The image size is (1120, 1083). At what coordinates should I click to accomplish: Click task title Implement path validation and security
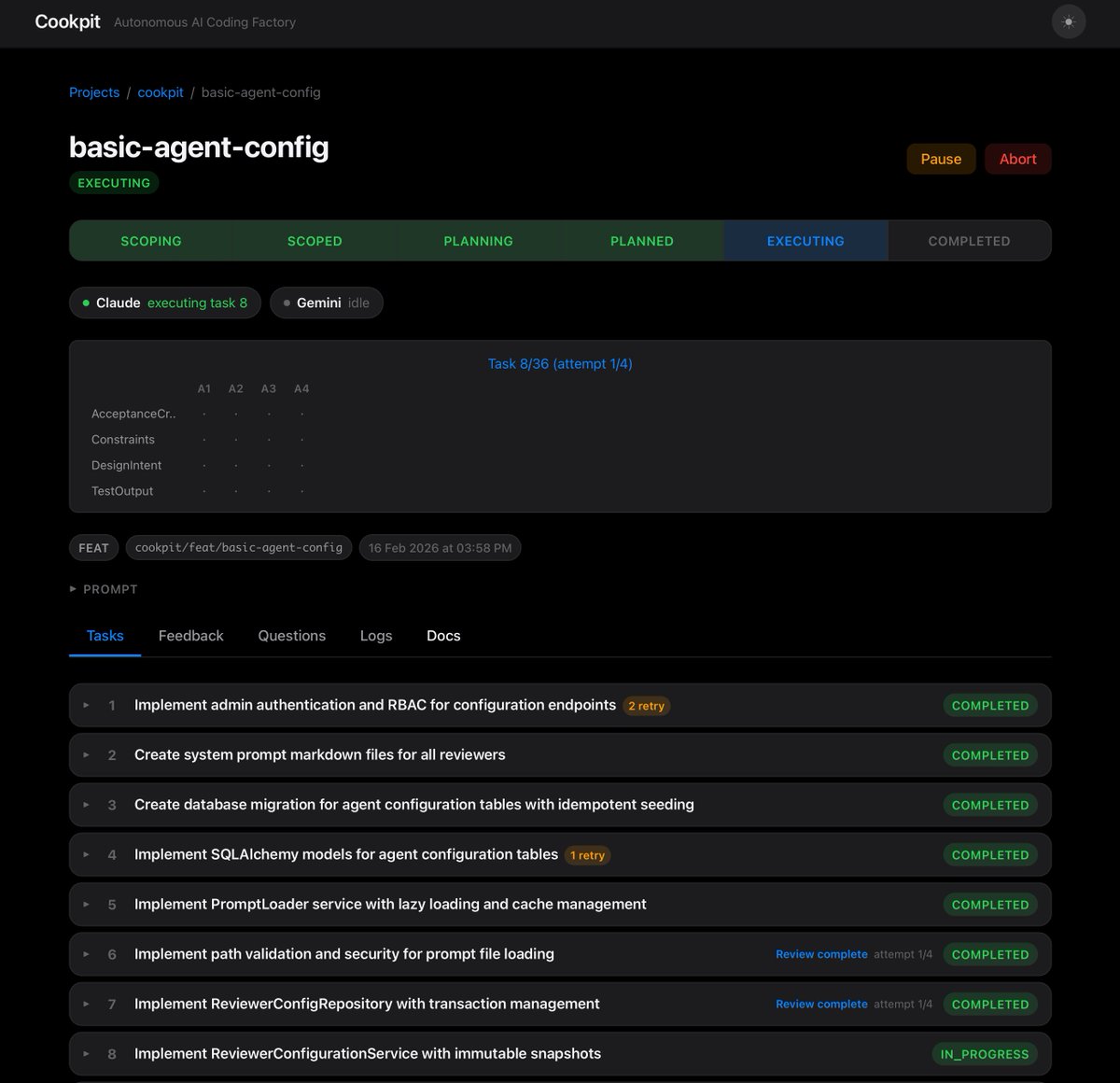[x=344, y=954]
